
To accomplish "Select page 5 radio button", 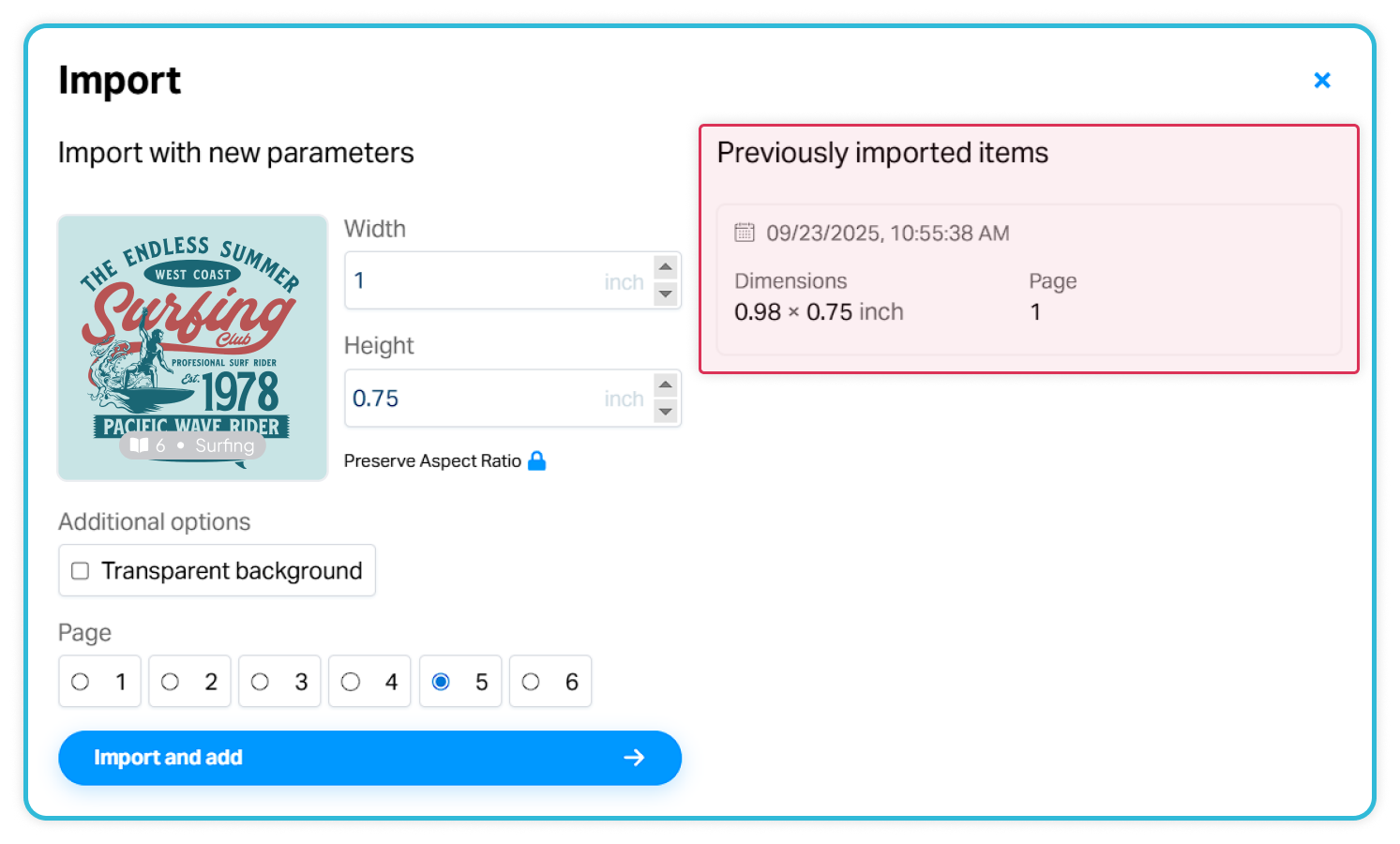I will tap(441, 682).
